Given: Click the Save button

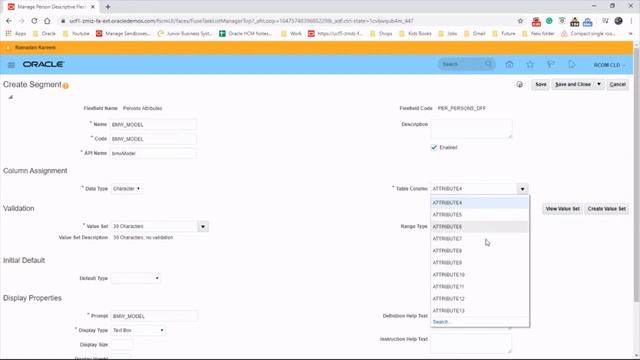Looking at the screenshot, I should [540, 84].
